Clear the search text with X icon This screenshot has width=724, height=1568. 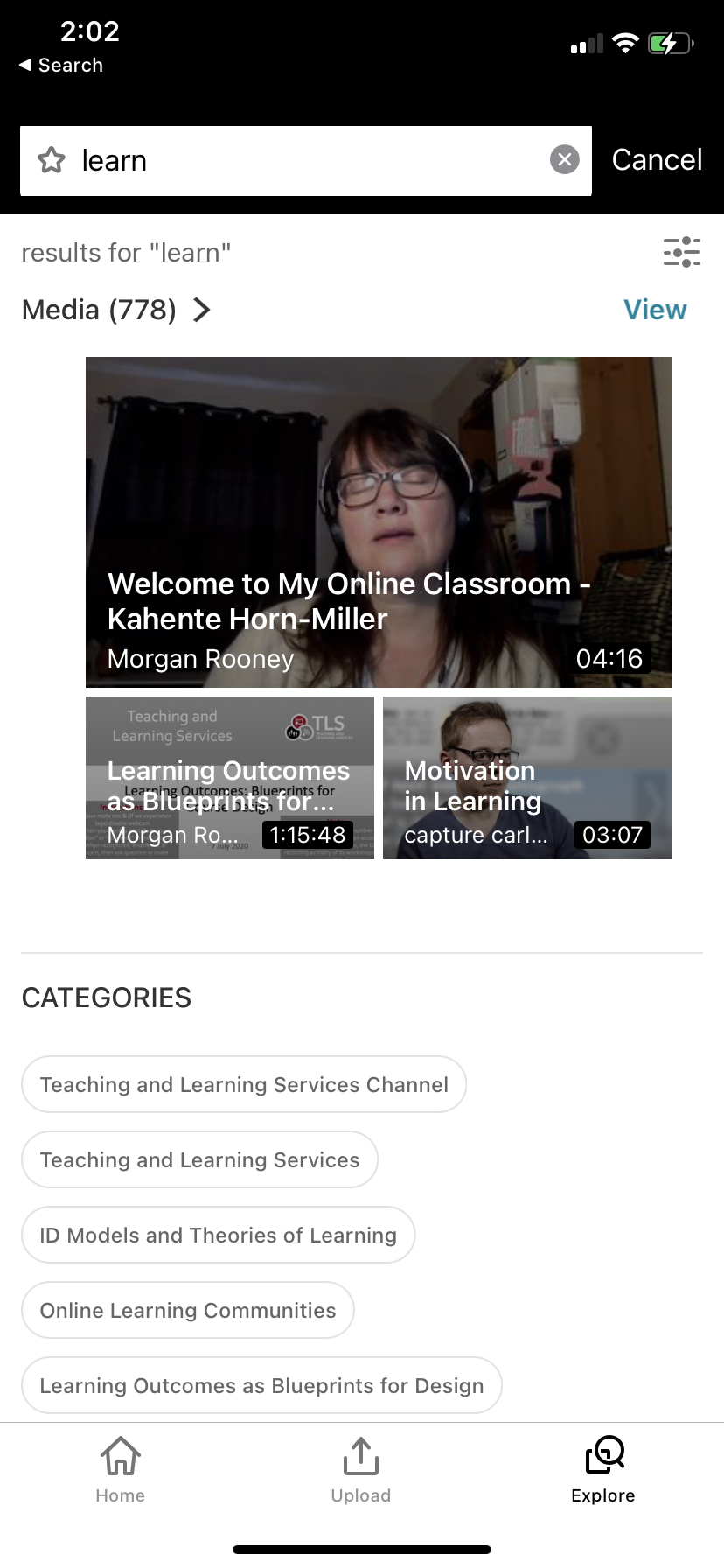[x=564, y=159]
